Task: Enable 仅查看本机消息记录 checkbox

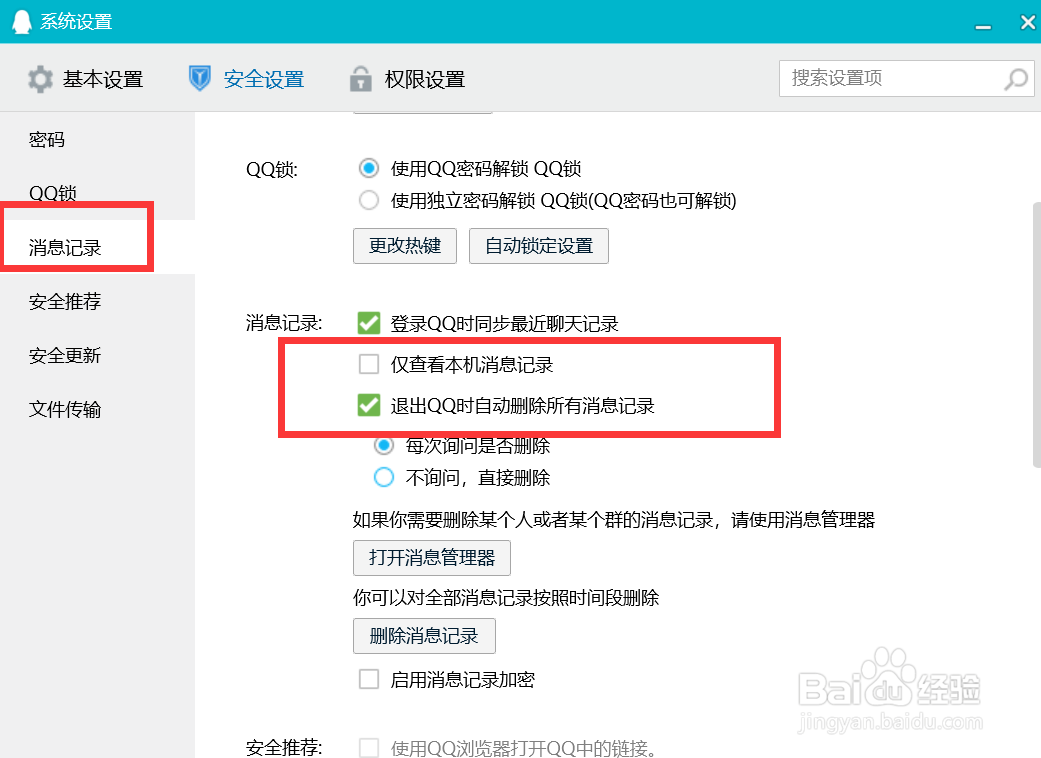Action: 368,364
